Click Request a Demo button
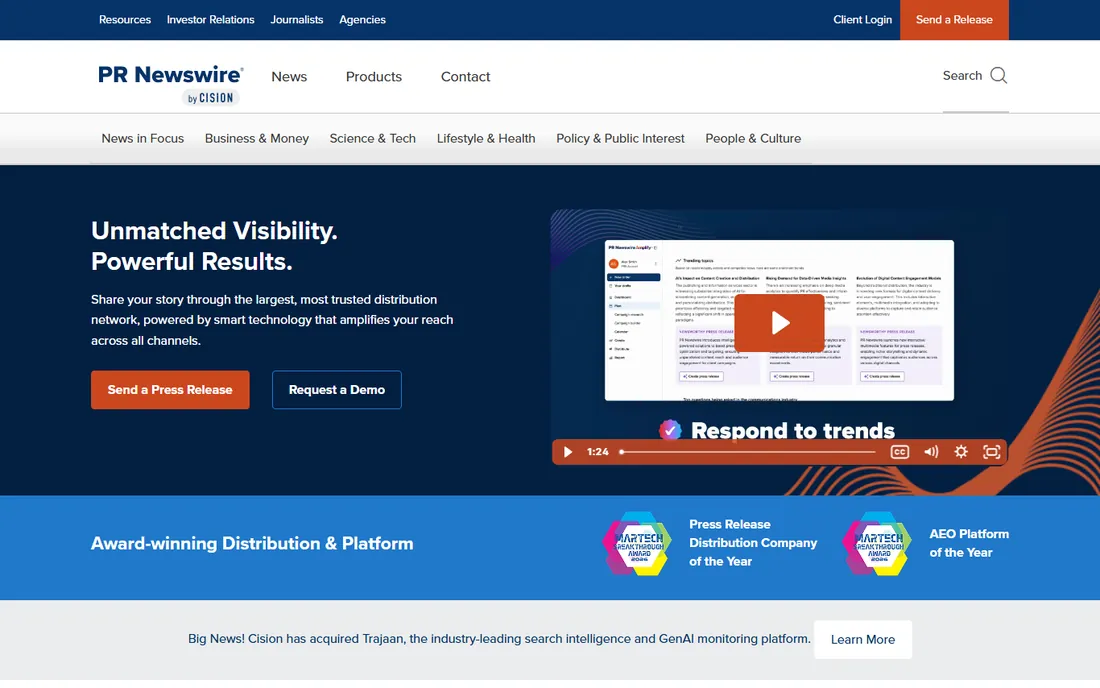The height and width of the screenshot is (688, 1100). tap(337, 389)
